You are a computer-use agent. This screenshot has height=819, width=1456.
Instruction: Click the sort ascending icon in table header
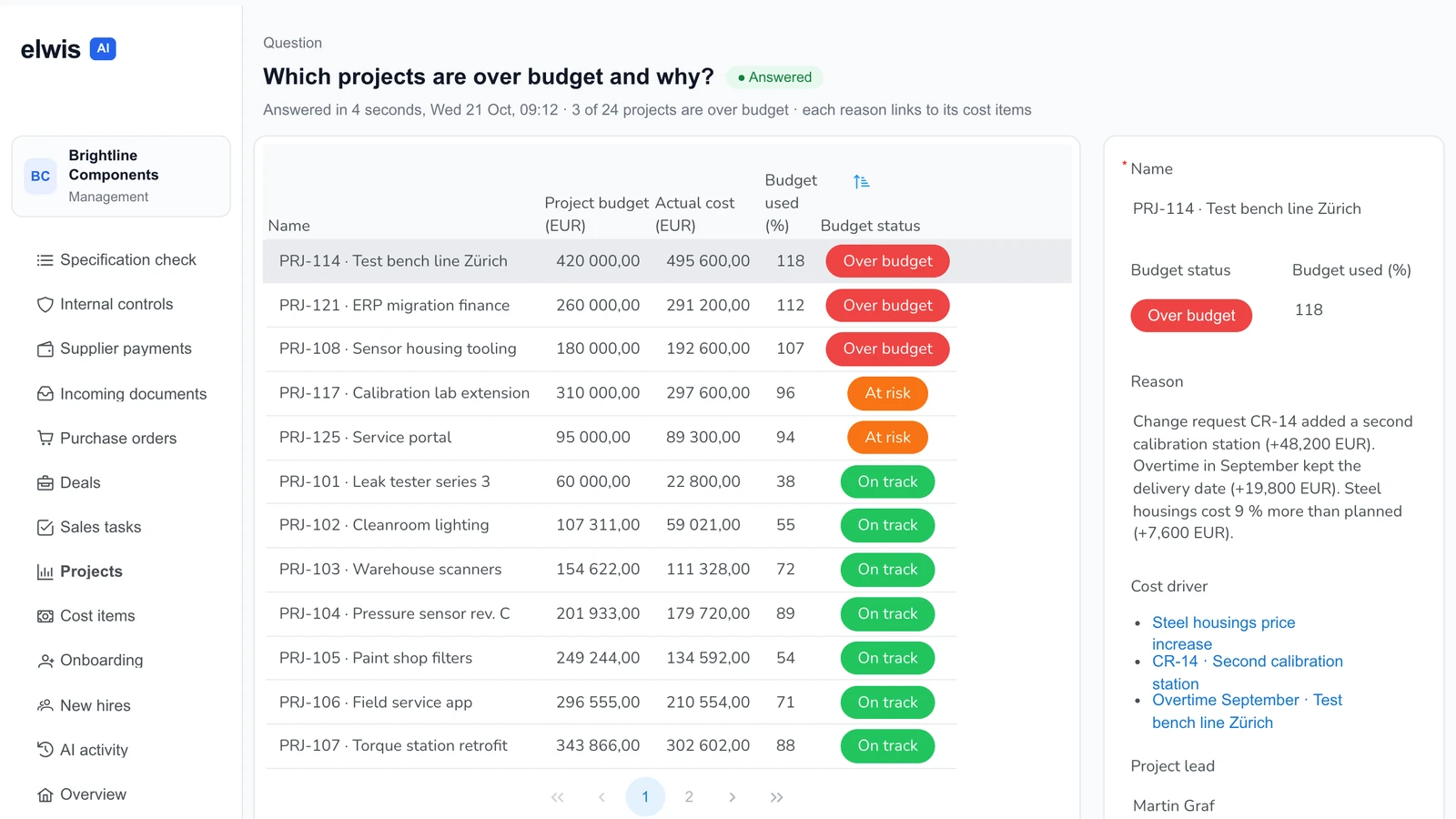(861, 182)
